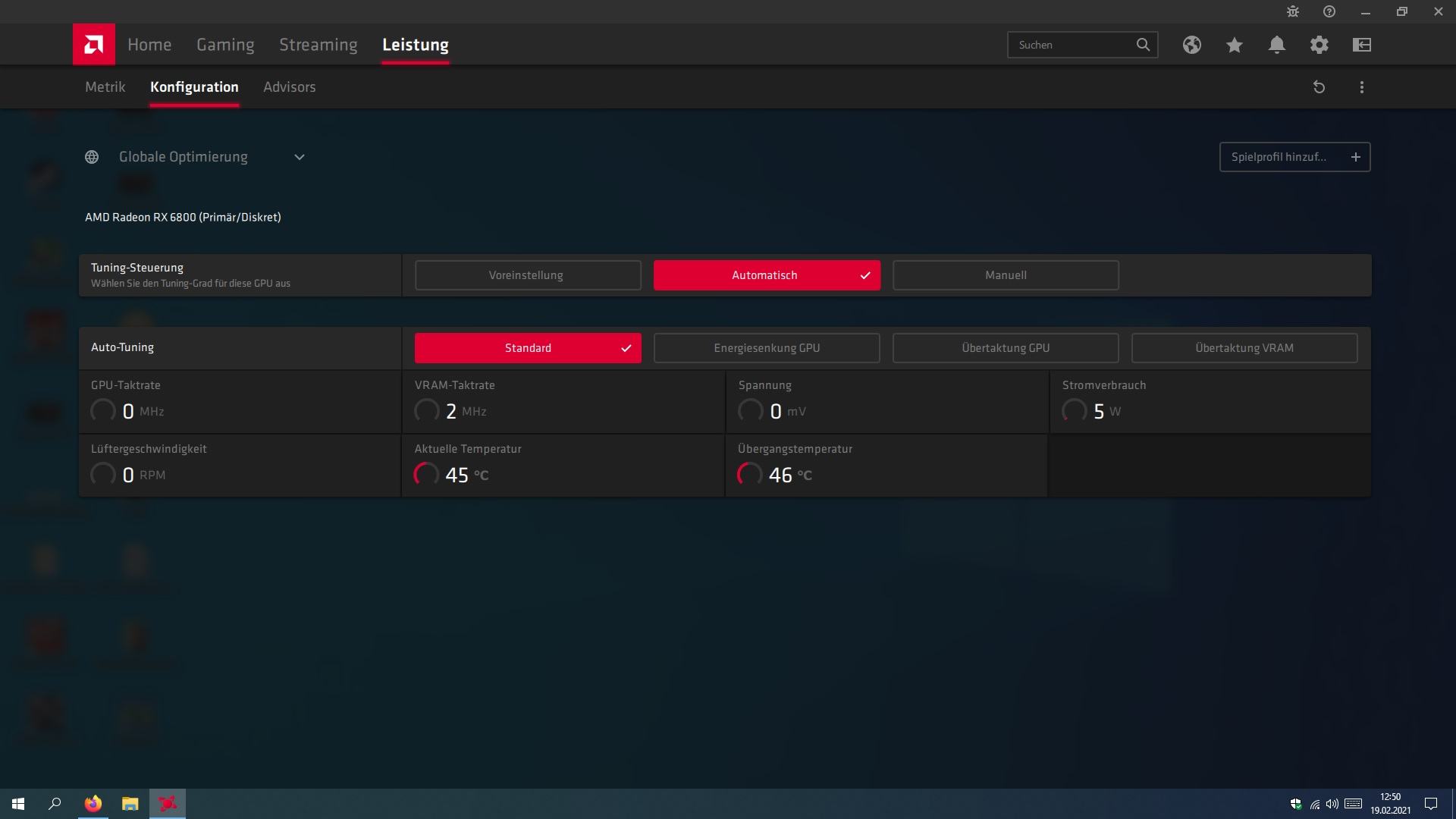
Task: Open the taskbar clock showing 12:50
Action: (x=1390, y=804)
